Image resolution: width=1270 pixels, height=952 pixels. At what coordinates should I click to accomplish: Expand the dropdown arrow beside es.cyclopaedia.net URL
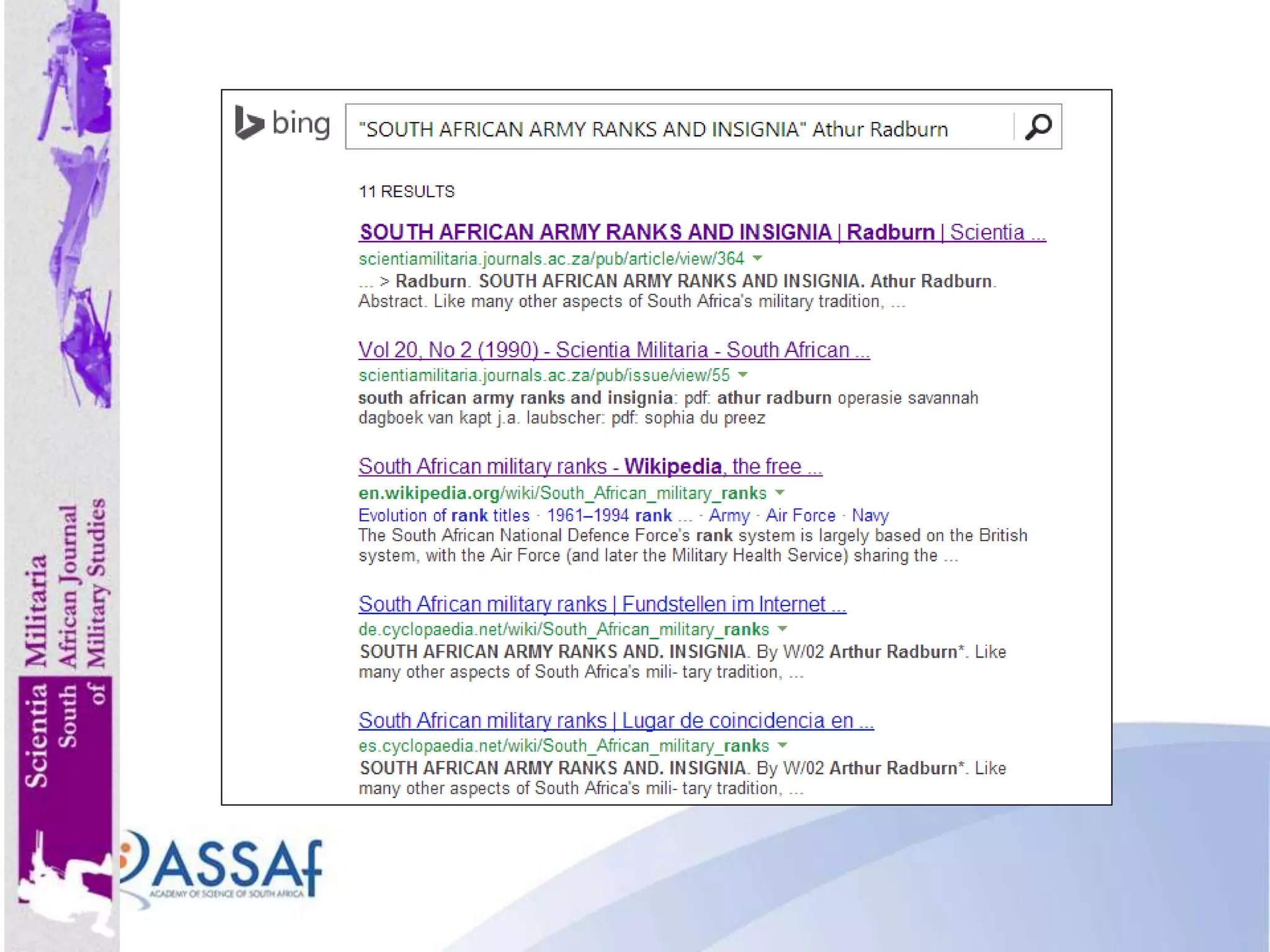pyautogui.click(x=783, y=745)
